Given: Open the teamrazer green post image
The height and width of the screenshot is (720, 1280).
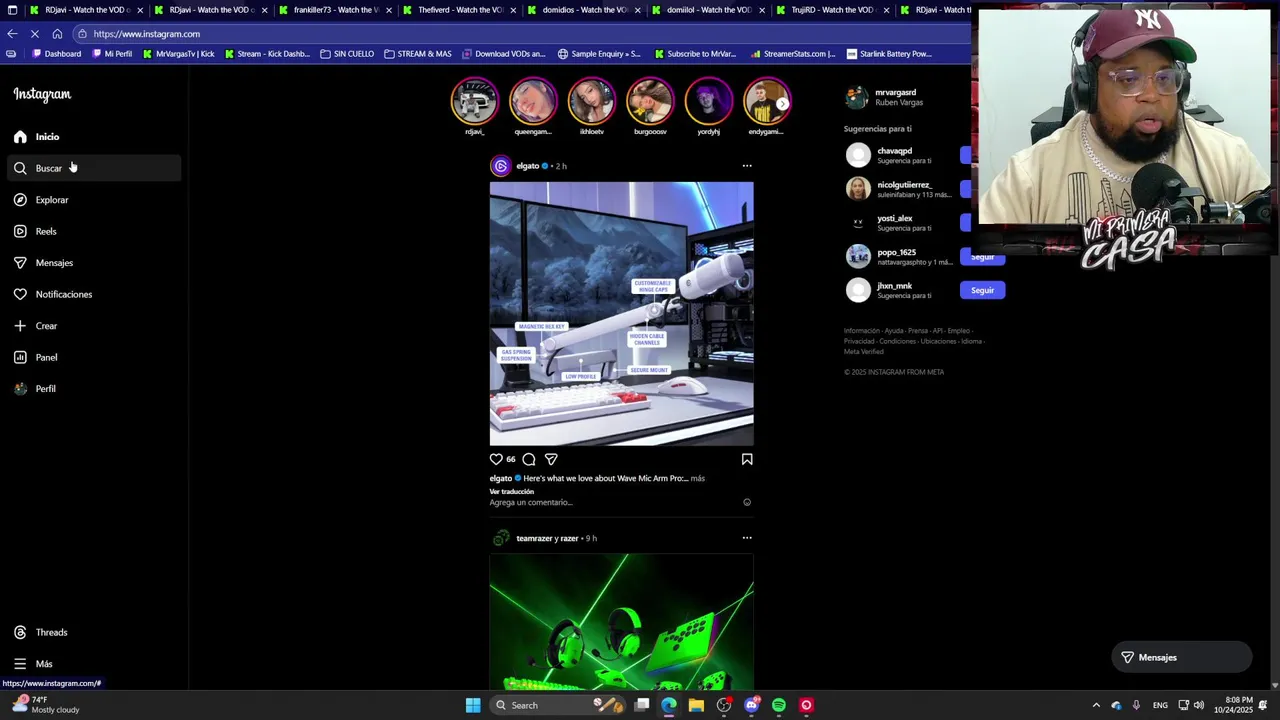Looking at the screenshot, I should pyautogui.click(x=621, y=622).
